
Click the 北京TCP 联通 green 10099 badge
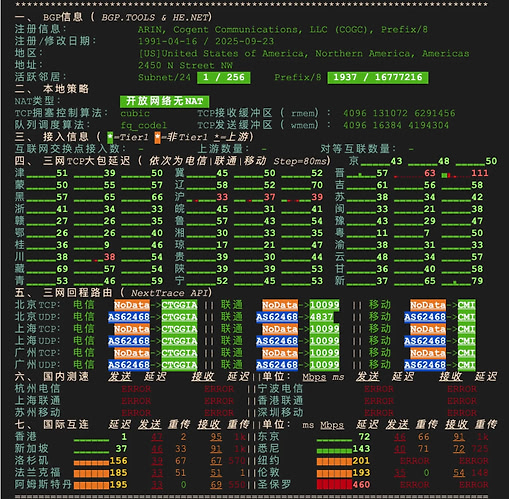[324, 305]
